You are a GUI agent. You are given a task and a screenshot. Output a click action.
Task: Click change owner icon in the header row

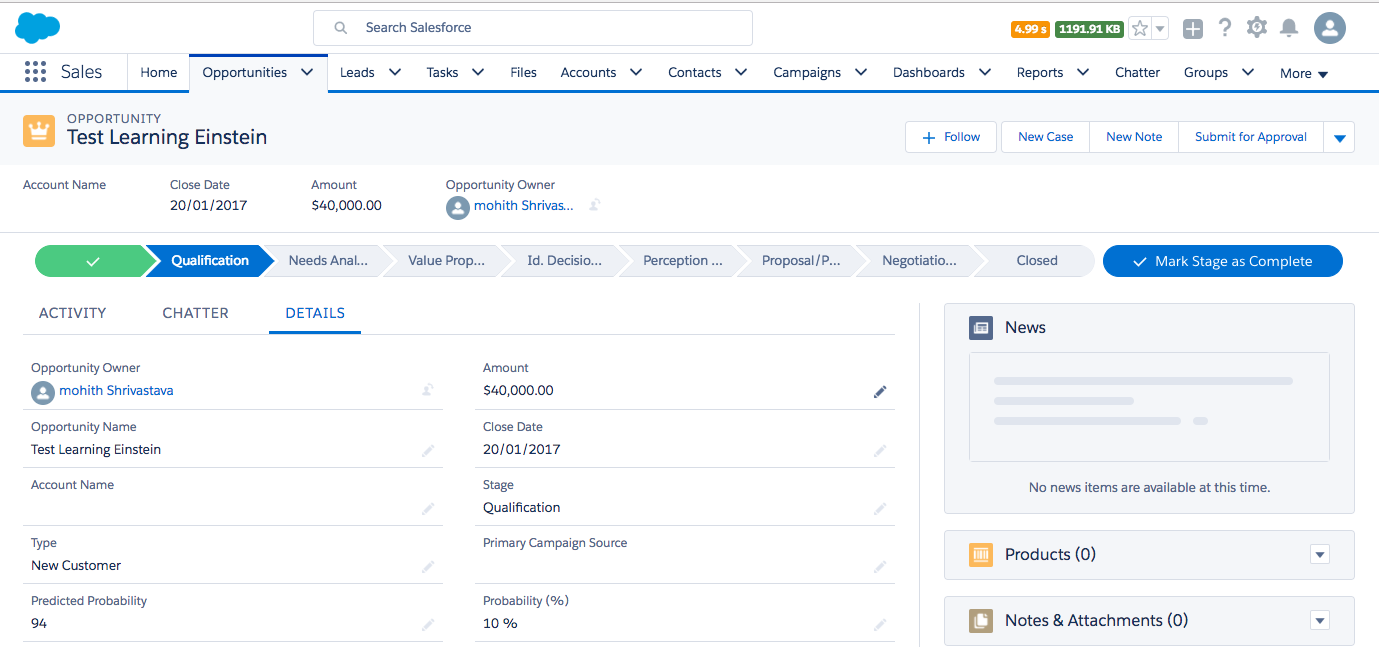594,205
